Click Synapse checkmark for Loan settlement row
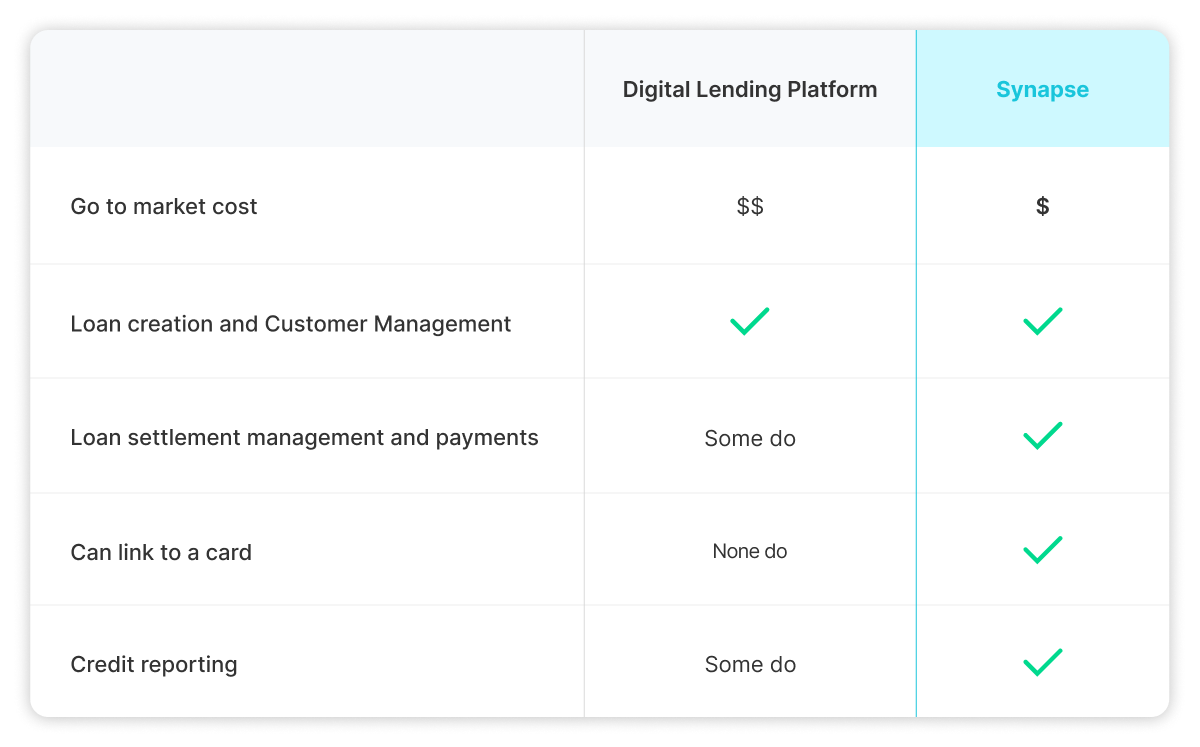Screen dimensions: 1200x747 pyautogui.click(x=1042, y=435)
